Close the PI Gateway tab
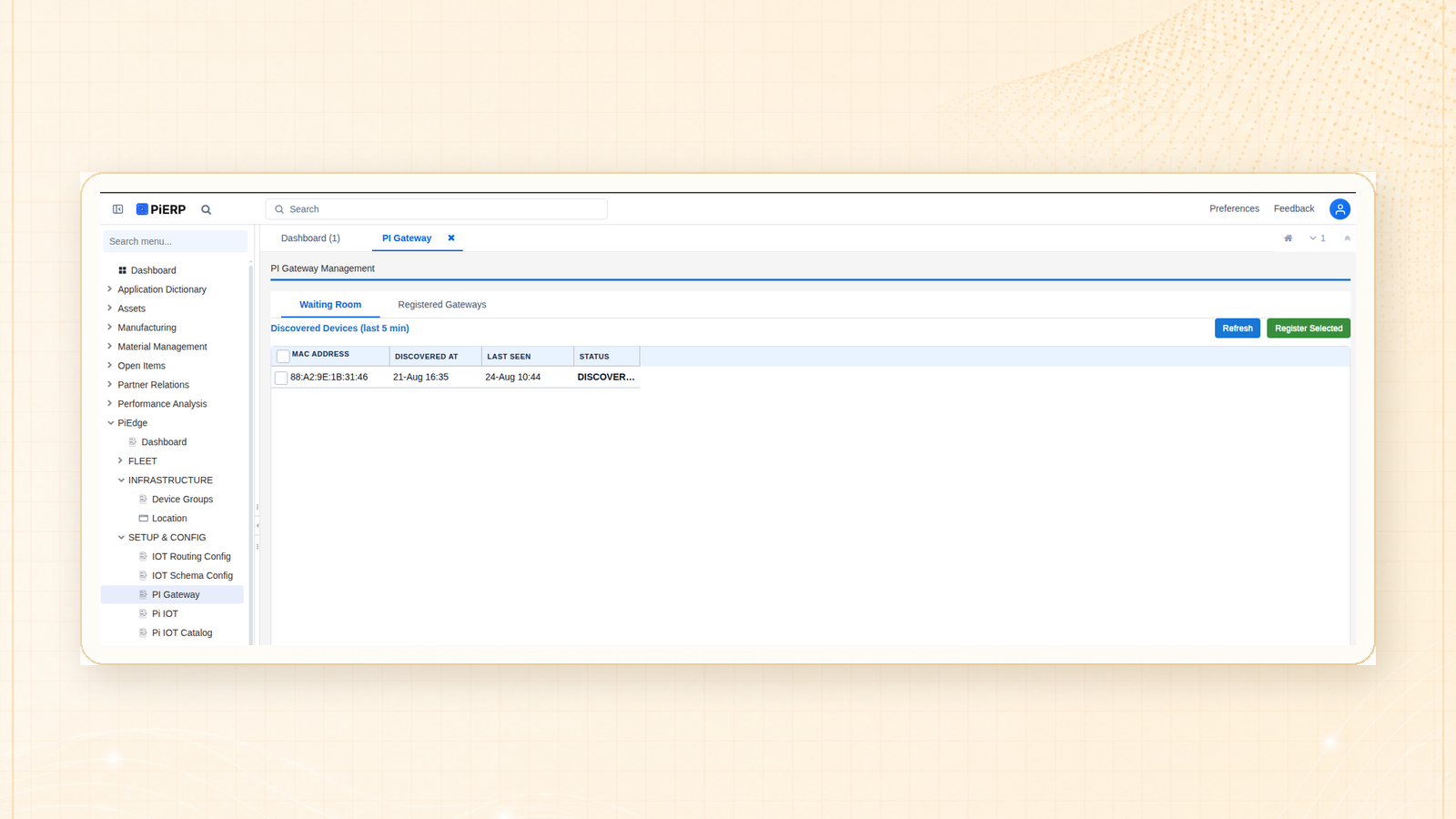1456x819 pixels. (x=450, y=238)
